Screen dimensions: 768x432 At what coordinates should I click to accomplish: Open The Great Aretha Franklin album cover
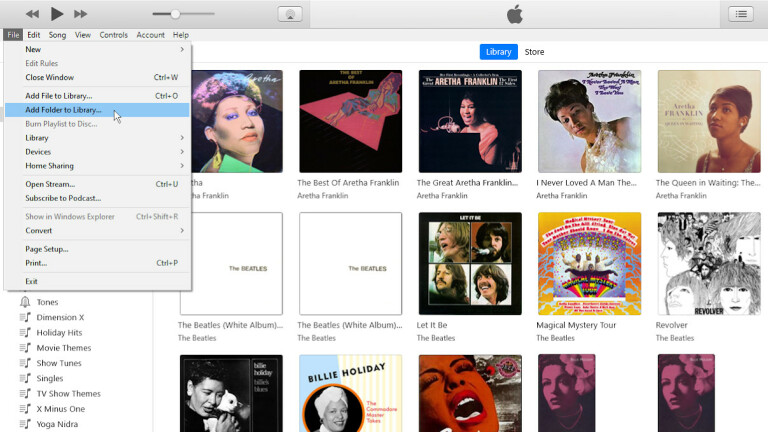[x=470, y=121]
